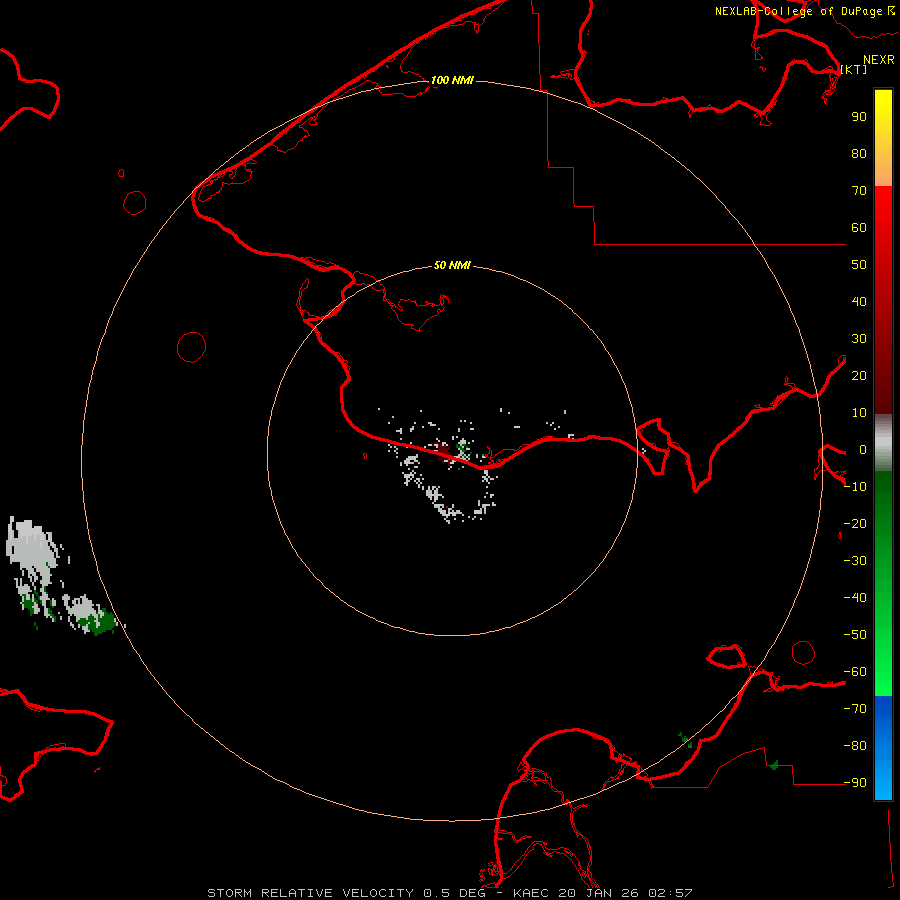900x900 pixels.
Task: Click the "100 NMI" range ring label
Action: 452,80
